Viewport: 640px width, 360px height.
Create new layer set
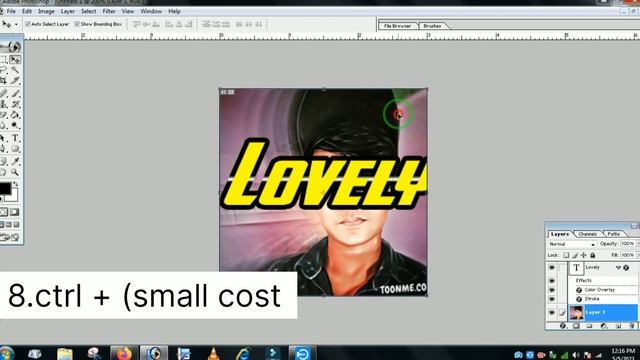click(x=589, y=326)
